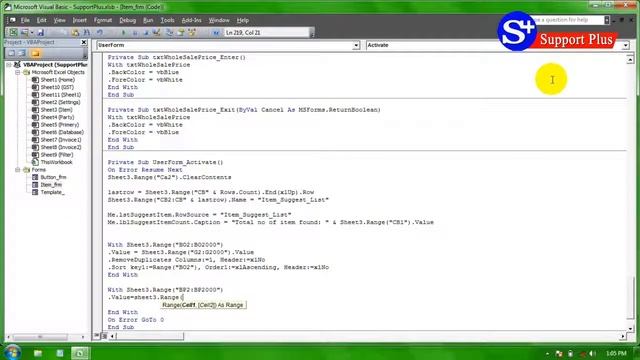
Task: Click the View Microsoft Excel toolbar icon
Action: point(13,32)
